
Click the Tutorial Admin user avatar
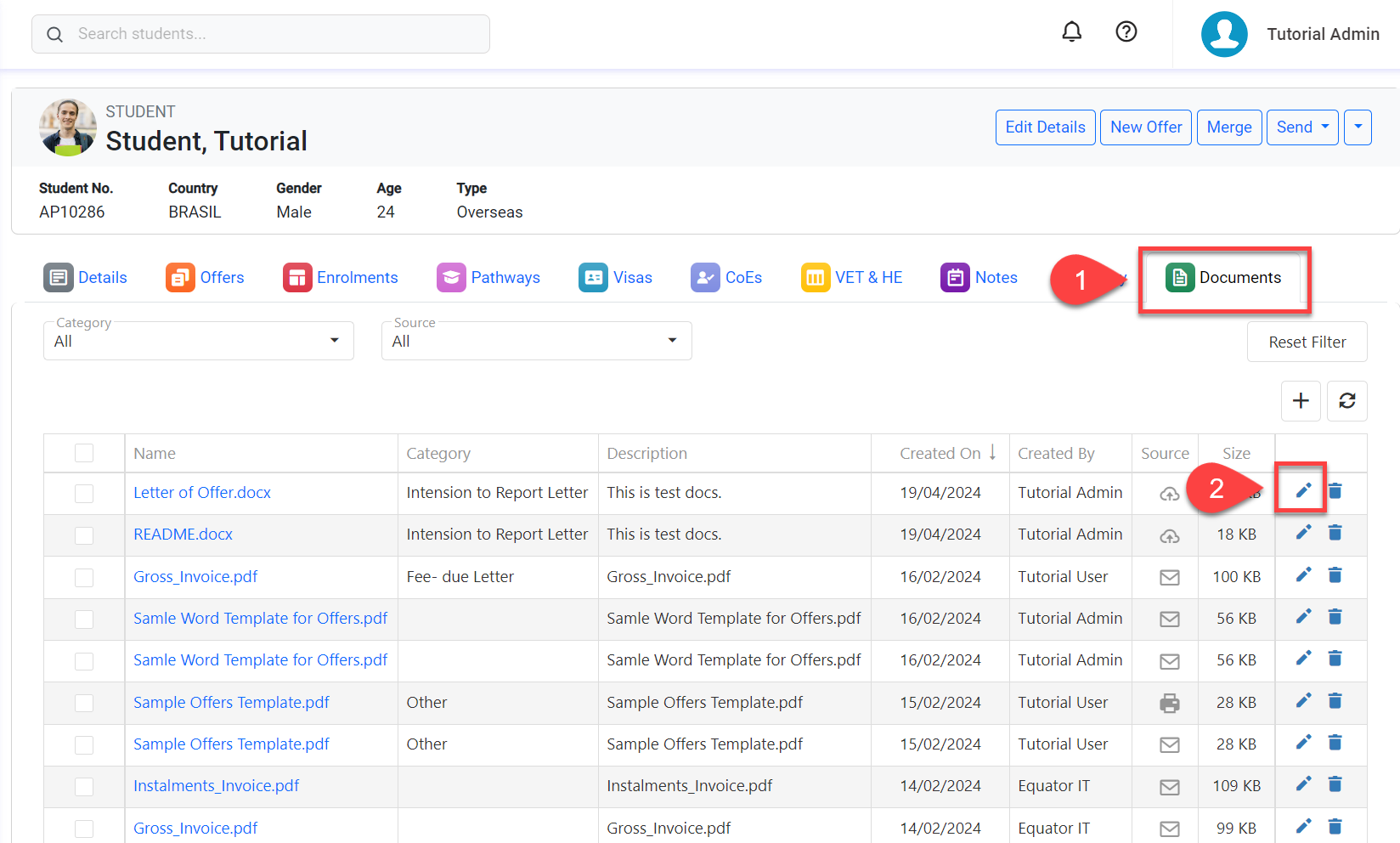coord(1224,34)
